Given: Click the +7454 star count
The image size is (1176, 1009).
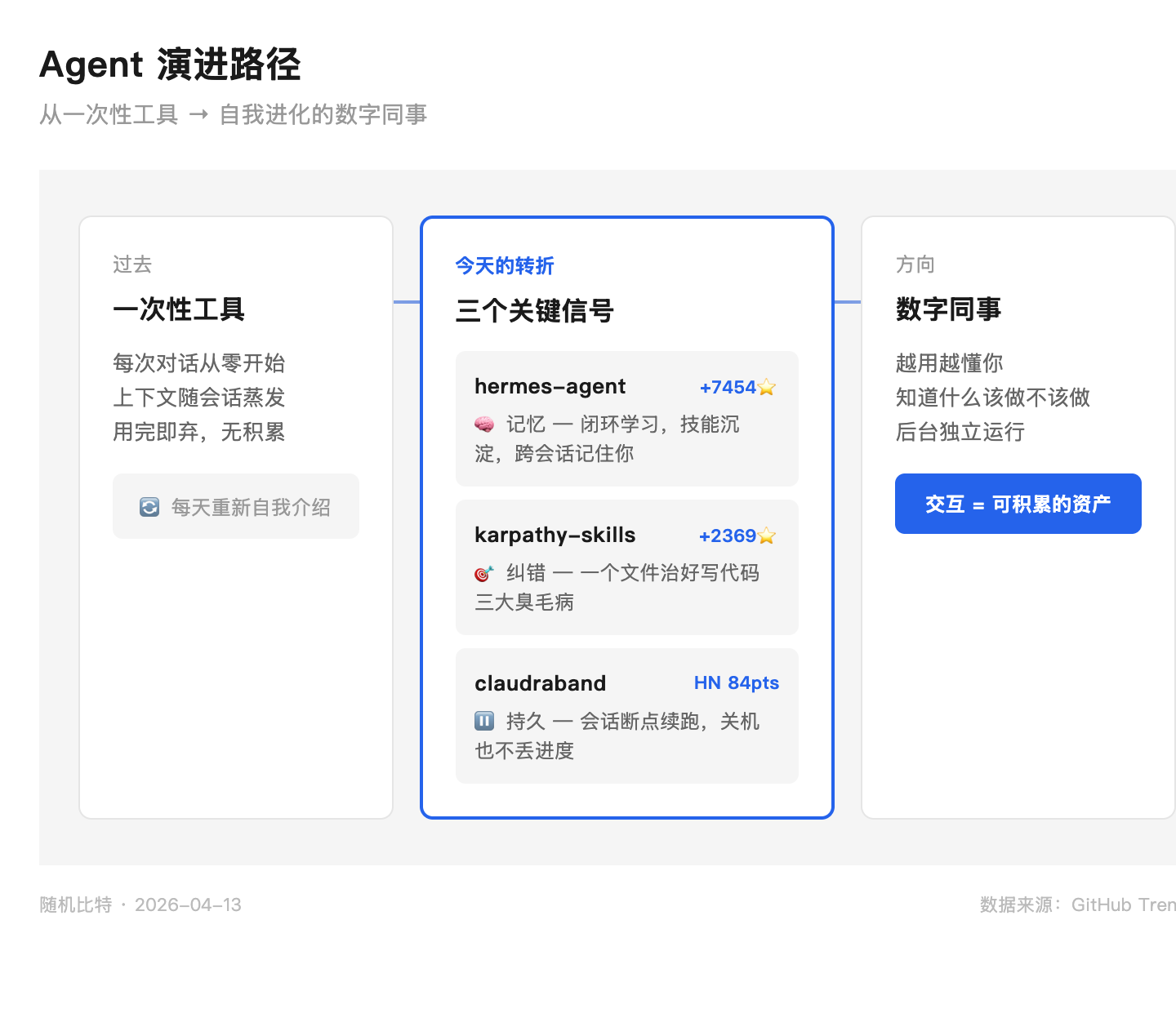Looking at the screenshot, I should coord(728,388).
